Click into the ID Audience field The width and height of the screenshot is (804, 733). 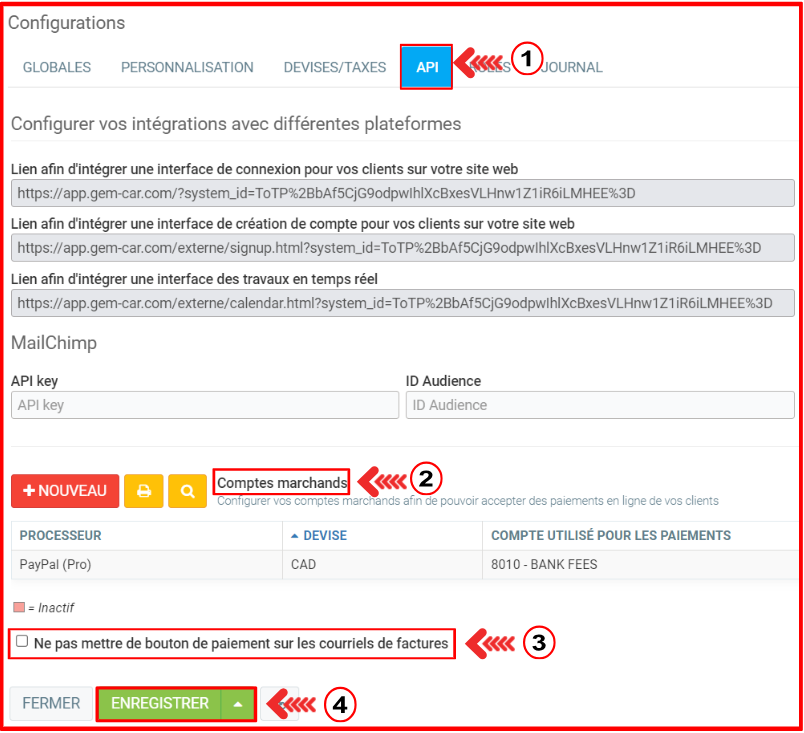click(599, 405)
